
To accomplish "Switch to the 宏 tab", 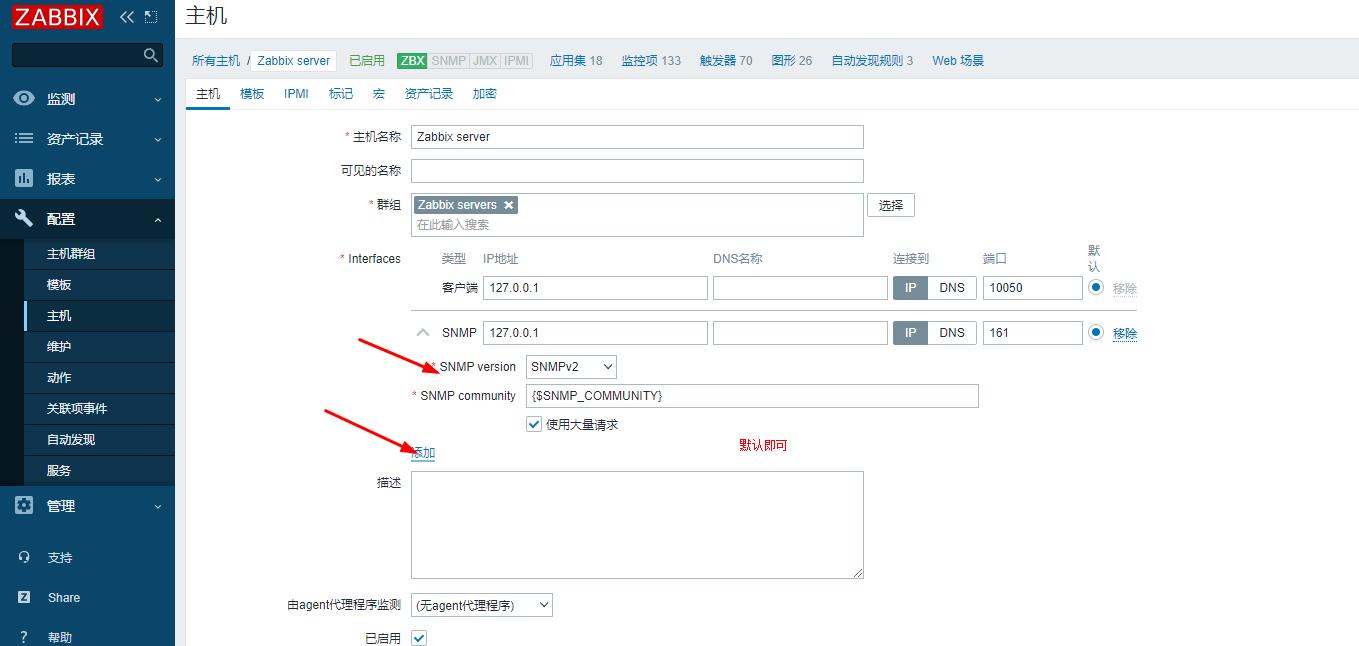I will [379, 93].
